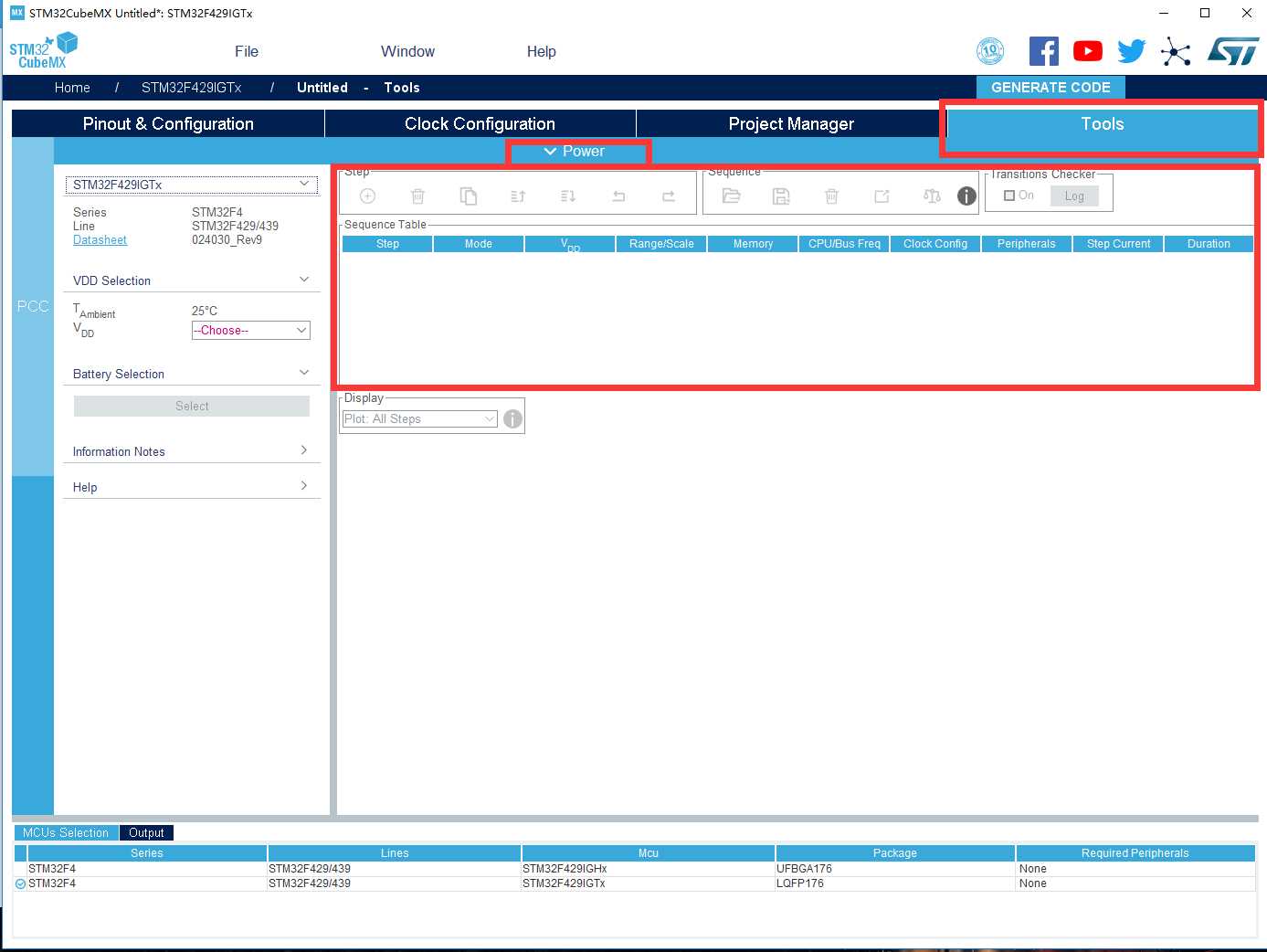The width and height of the screenshot is (1267, 952).
Task: Click GENERATE CODE button
Action: tap(1051, 88)
